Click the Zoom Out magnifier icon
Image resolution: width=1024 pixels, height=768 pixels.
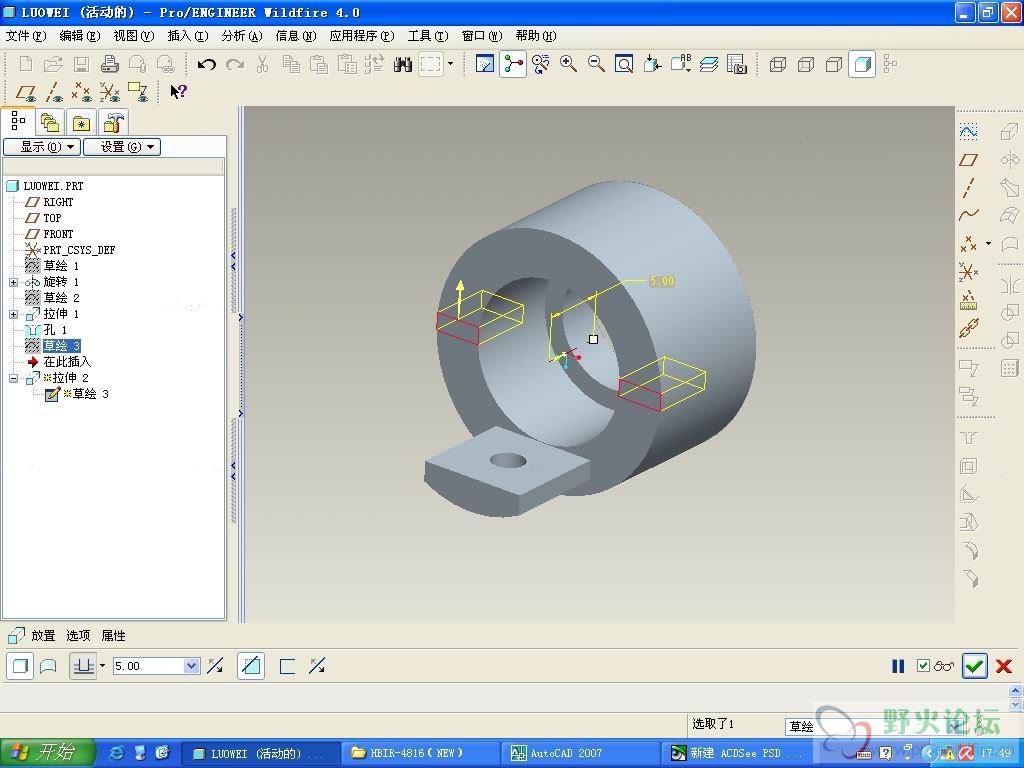pyautogui.click(x=596, y=64)
